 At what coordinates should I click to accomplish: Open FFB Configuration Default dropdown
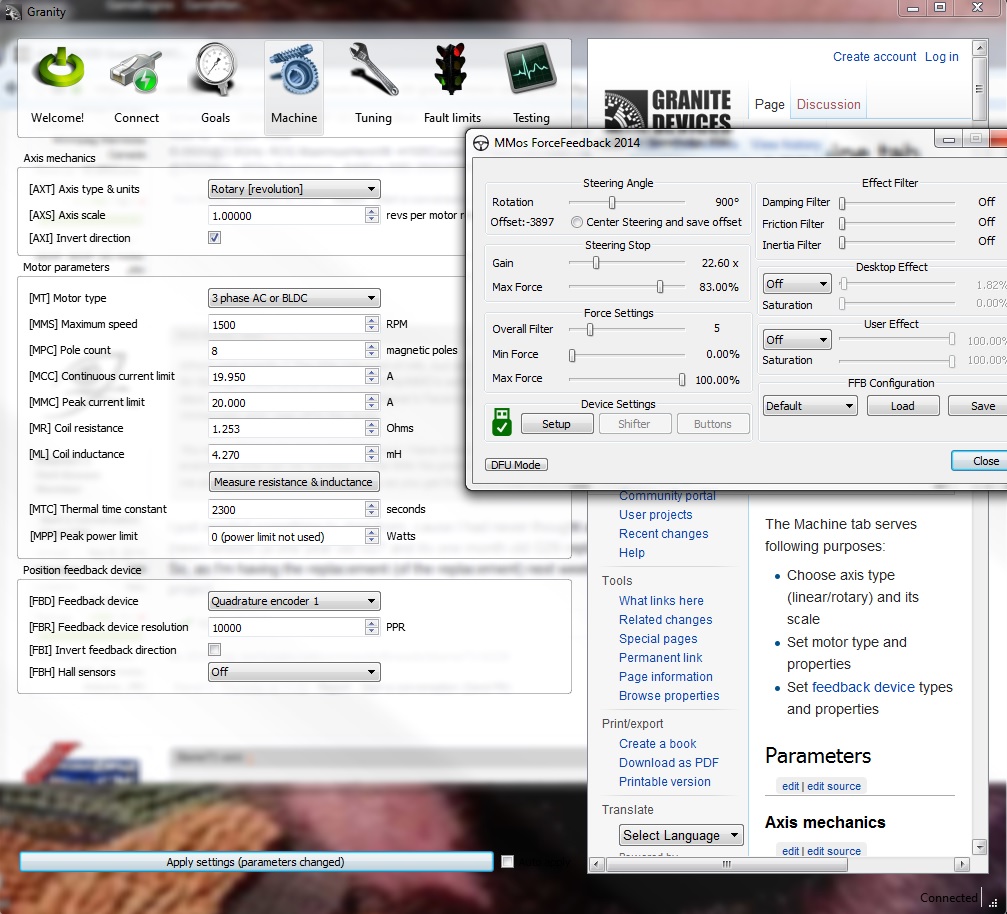tap(810, 406)
